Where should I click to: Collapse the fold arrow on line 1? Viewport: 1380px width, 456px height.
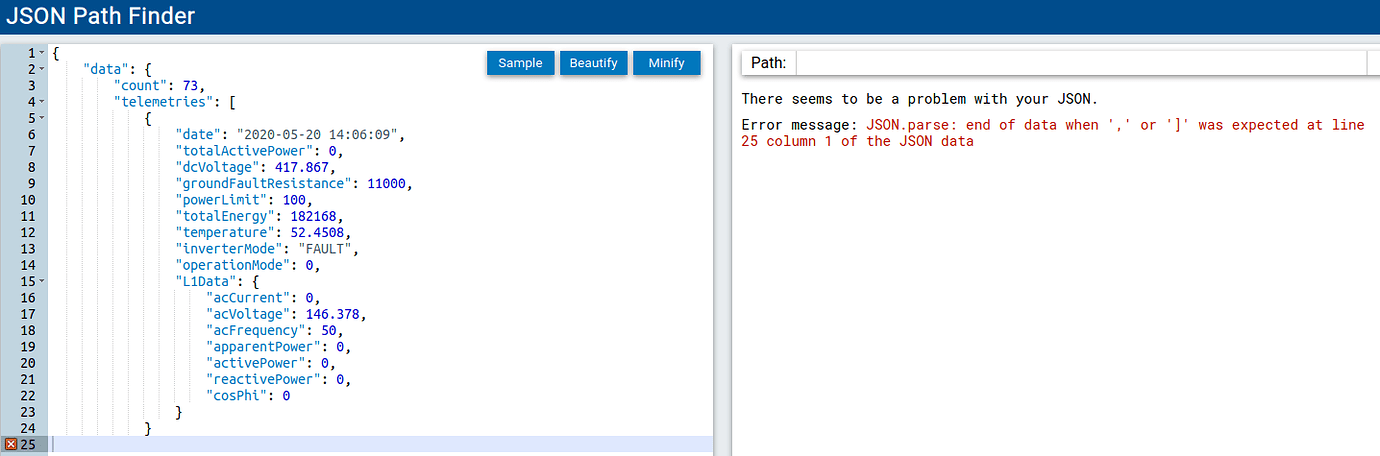click(42, 53)
